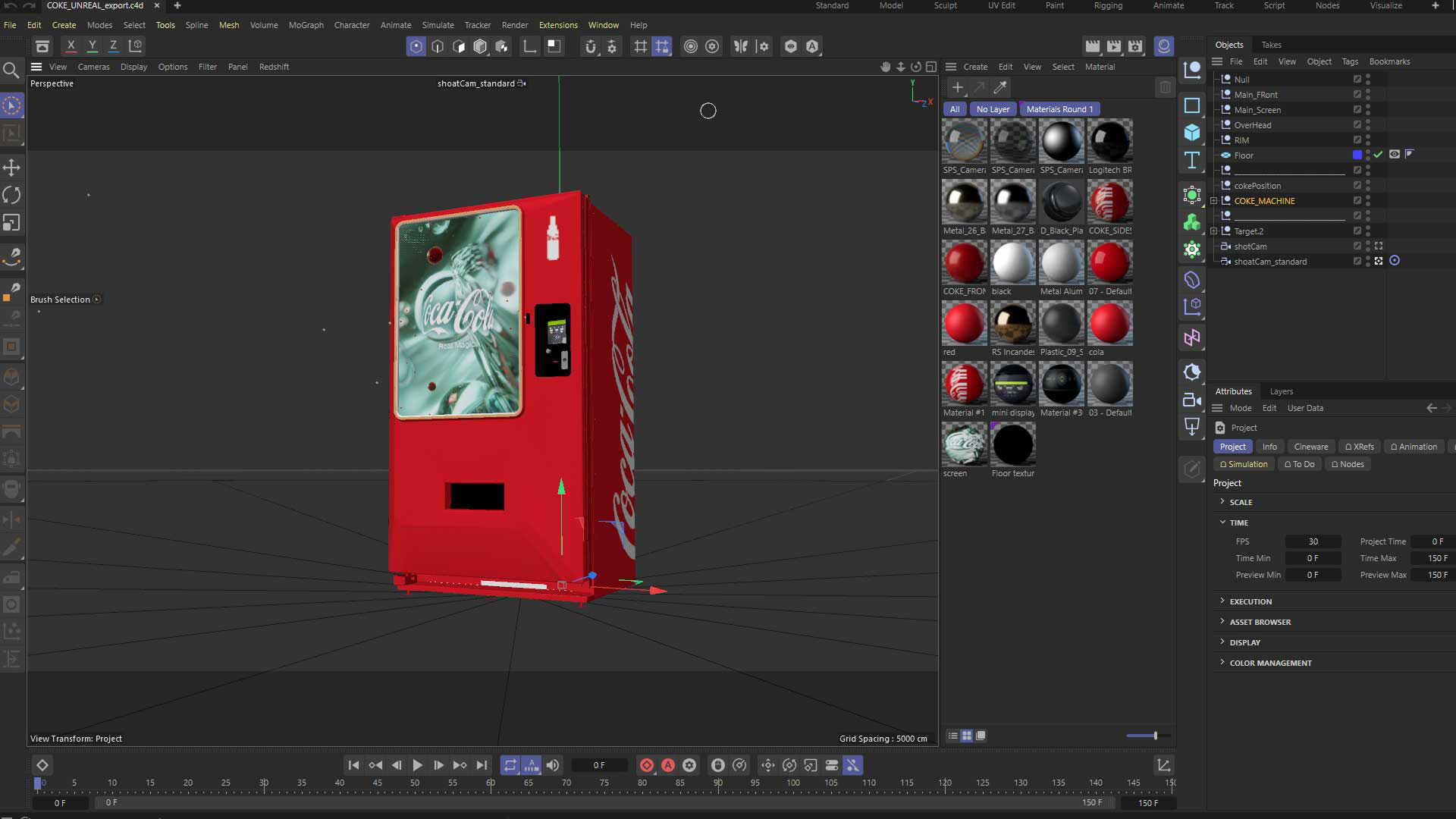This screenshot has height=819, width=1456.
Task: Toggle loop playback mode
Action: pos(510,766)
